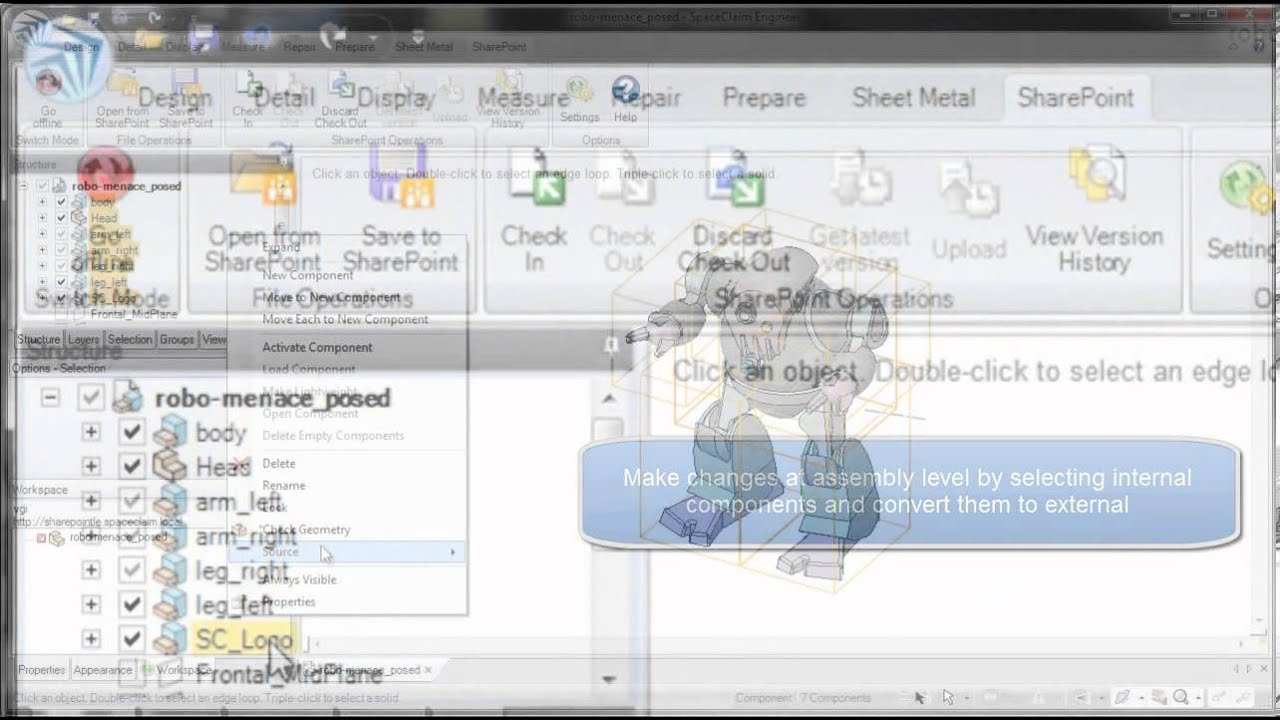
Task: Select Rename in the context menu
Action: tap(283, 485)
